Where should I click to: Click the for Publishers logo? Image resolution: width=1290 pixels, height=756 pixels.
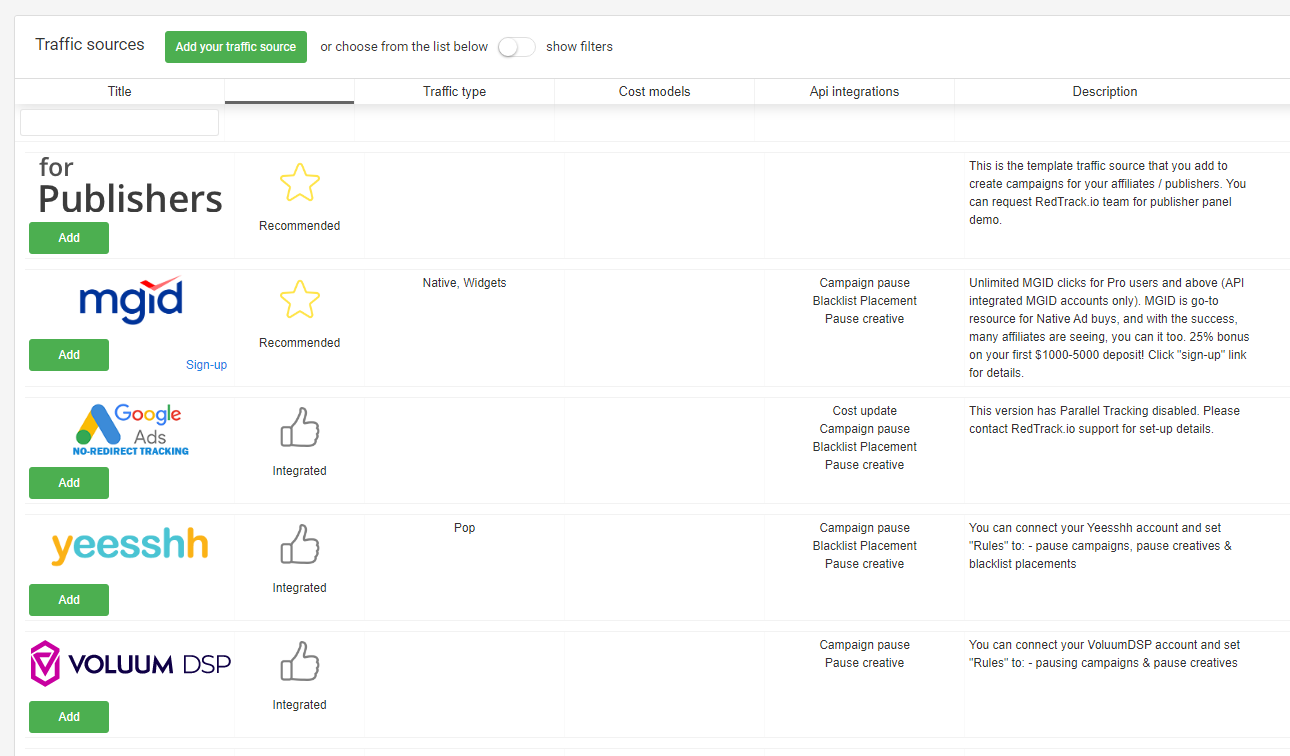130,187
